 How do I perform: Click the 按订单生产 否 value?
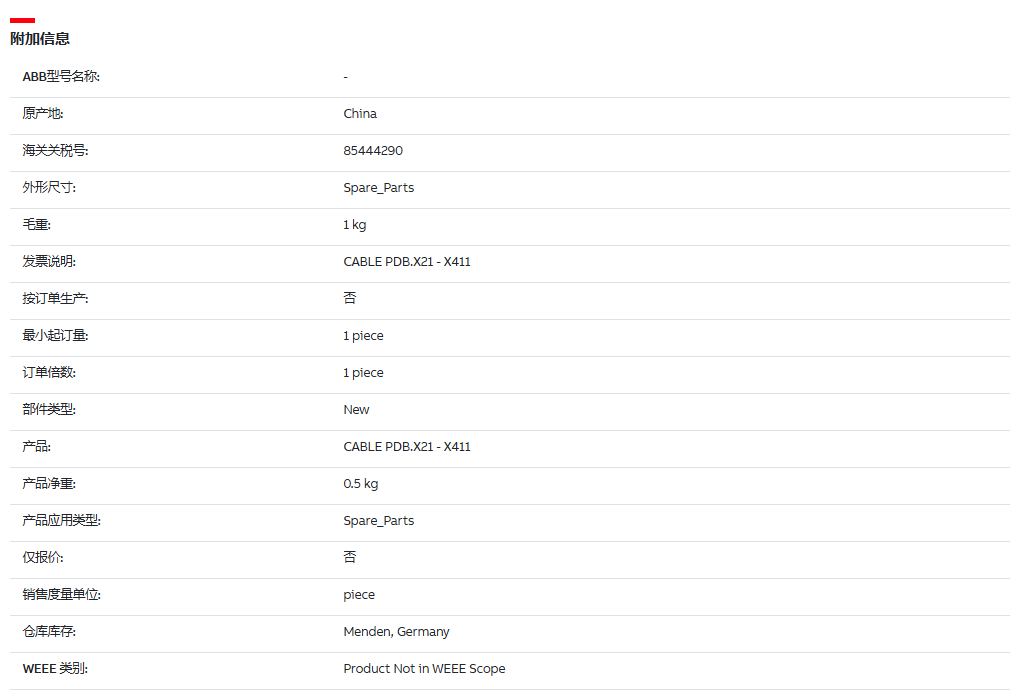pyautogui.click(x=350, y=298)
